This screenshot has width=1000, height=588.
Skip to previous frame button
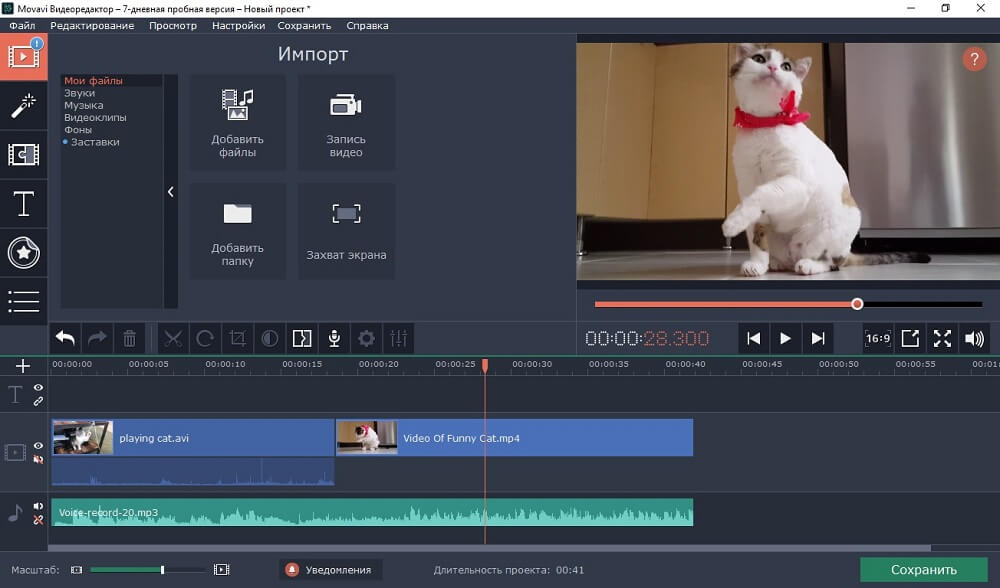tap(753, 338)
